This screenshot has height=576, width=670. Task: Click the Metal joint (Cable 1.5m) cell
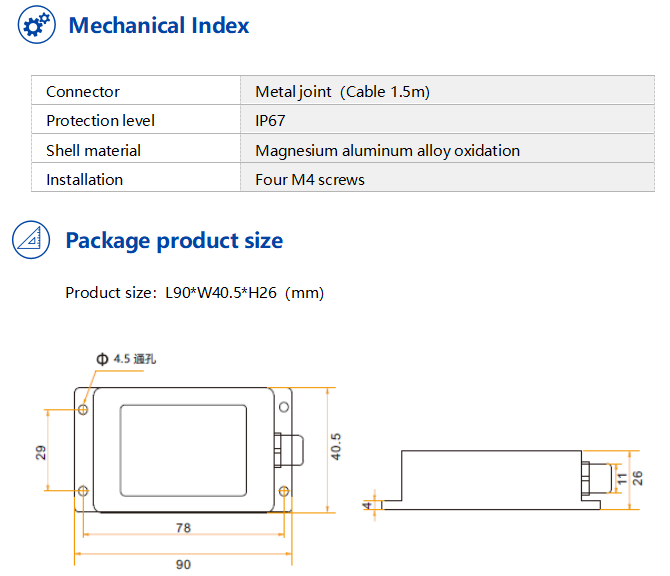pyautogui.click(x=447, y=91)
